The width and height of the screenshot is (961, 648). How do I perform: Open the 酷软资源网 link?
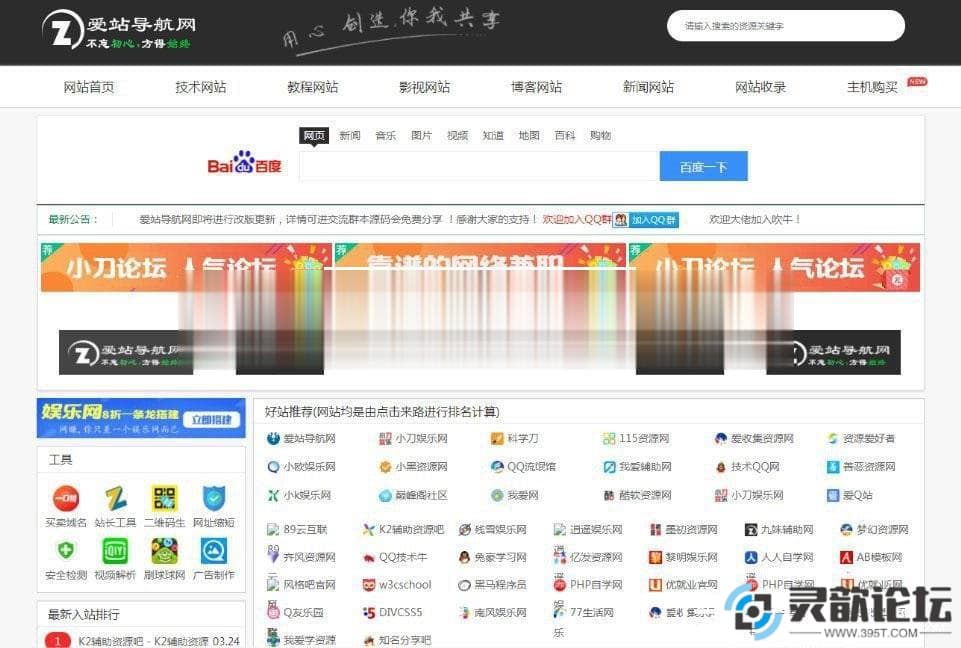(x=645, y=495)
